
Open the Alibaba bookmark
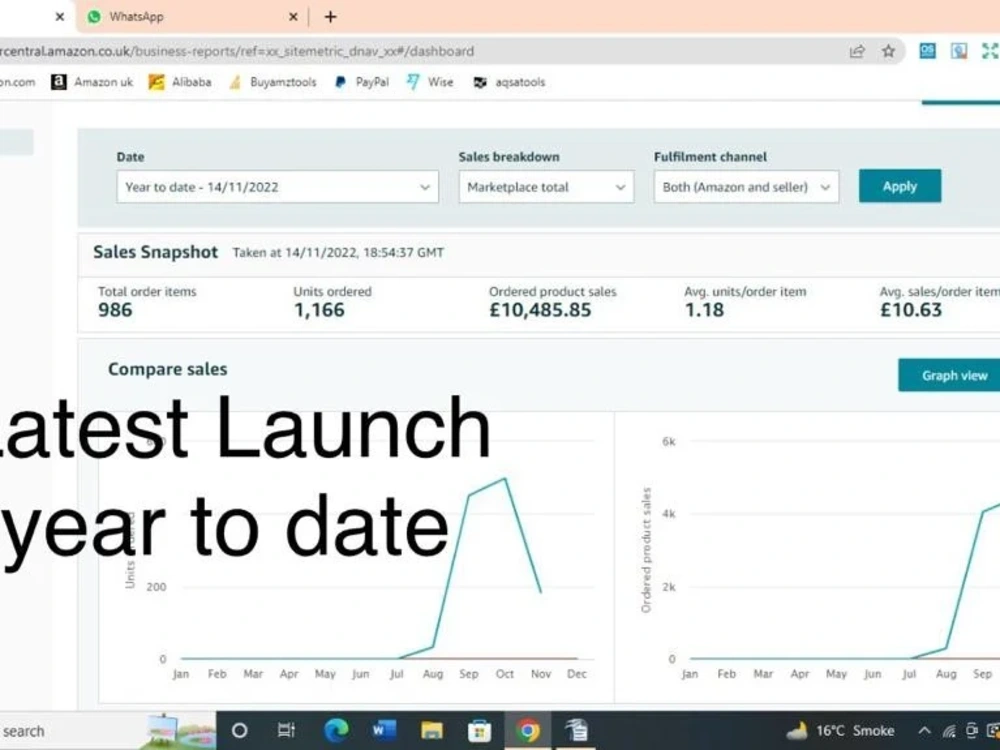pos(180,82)
